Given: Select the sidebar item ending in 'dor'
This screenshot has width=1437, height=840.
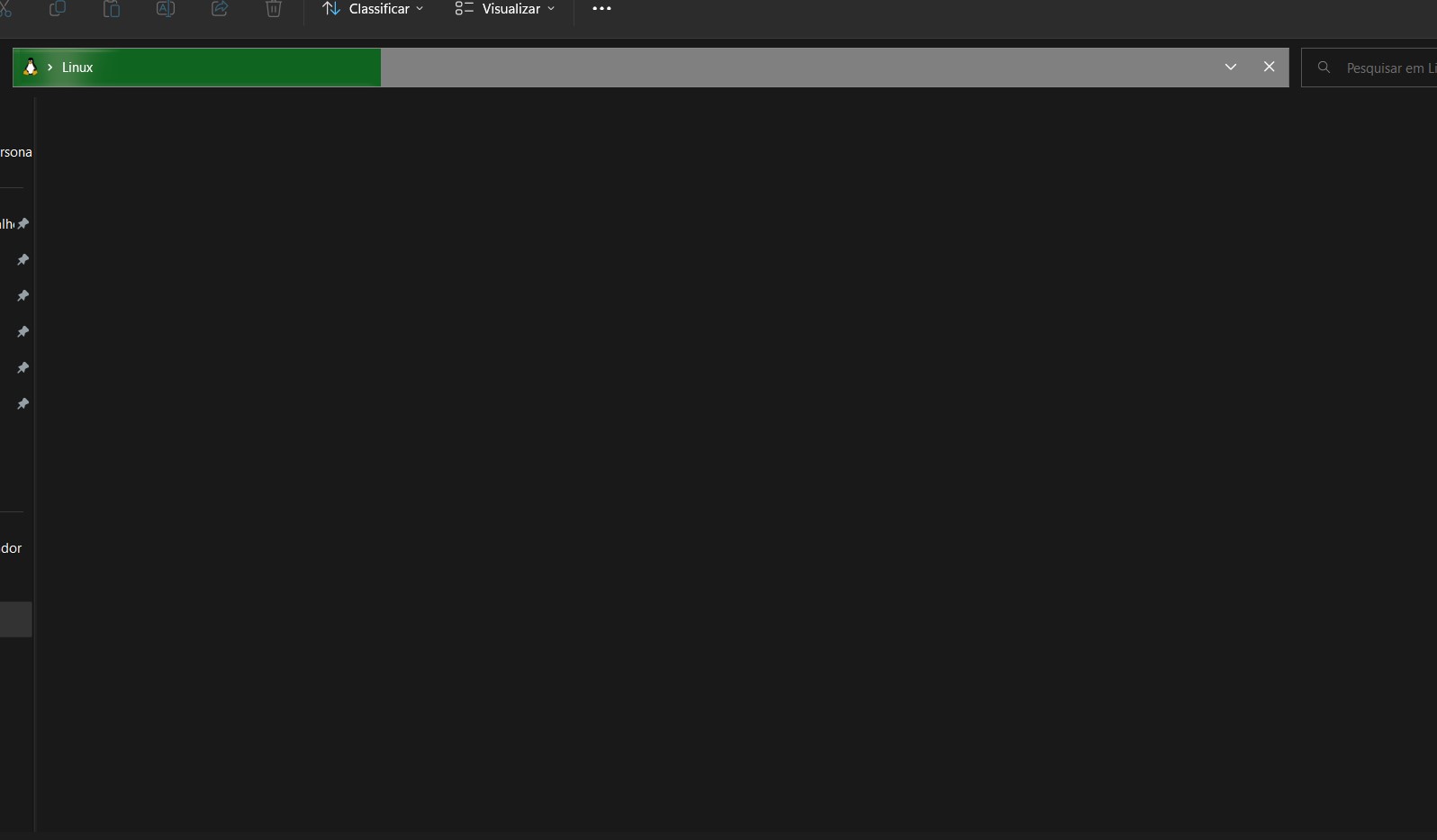Looking at the screenshot, I should click(11, 548).
